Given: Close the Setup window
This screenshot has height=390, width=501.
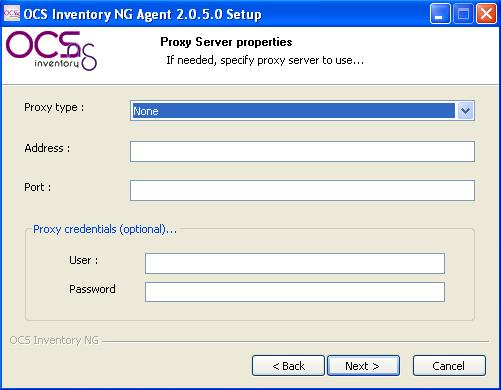Looking at the screenshot, I should [486, 14].
